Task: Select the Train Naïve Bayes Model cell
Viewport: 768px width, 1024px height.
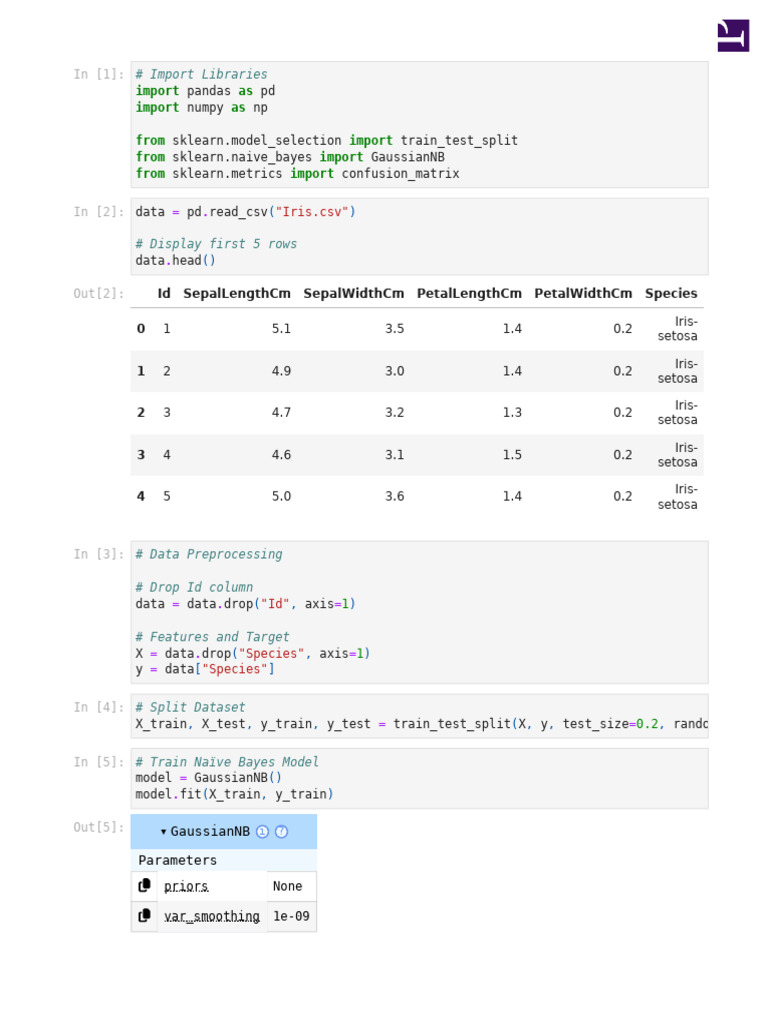Action: pos(419,778)
